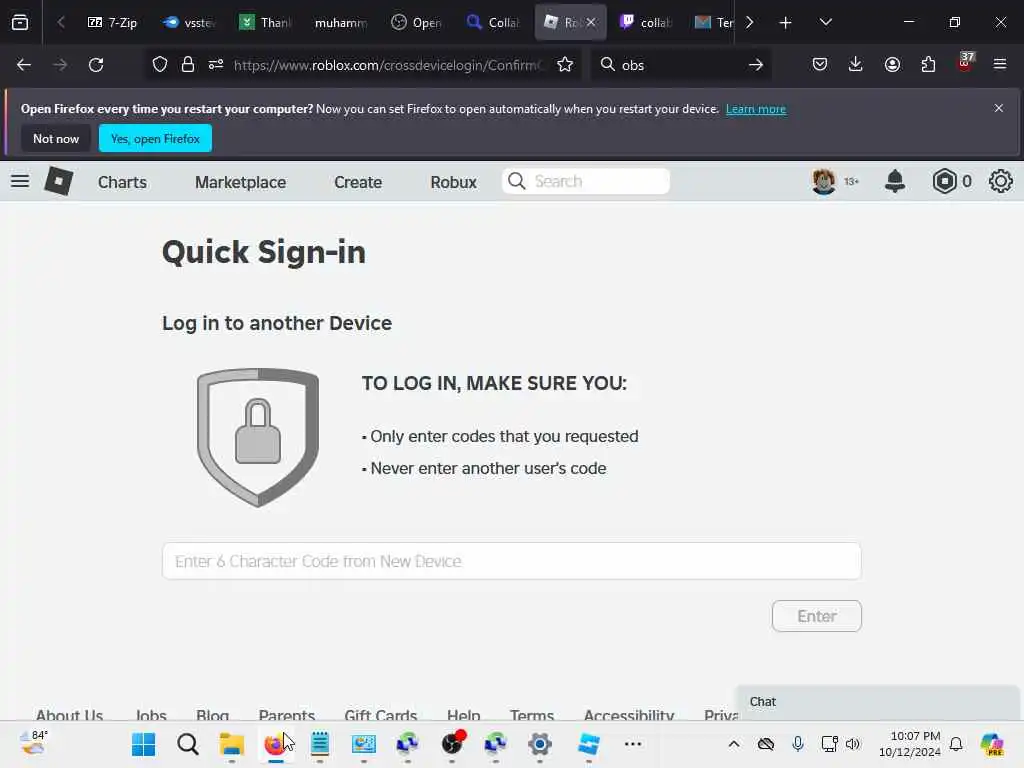Switch to the vsstev tab
This screenshot has width=1024, height=768.
point(189,23)
